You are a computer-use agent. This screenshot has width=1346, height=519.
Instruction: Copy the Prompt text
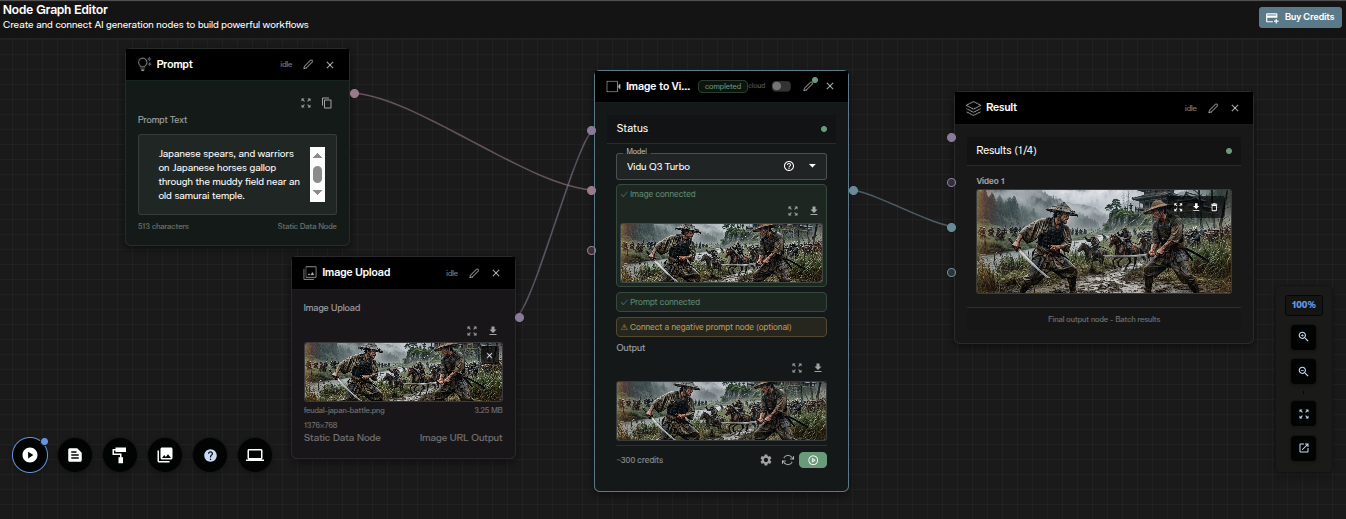326,102
